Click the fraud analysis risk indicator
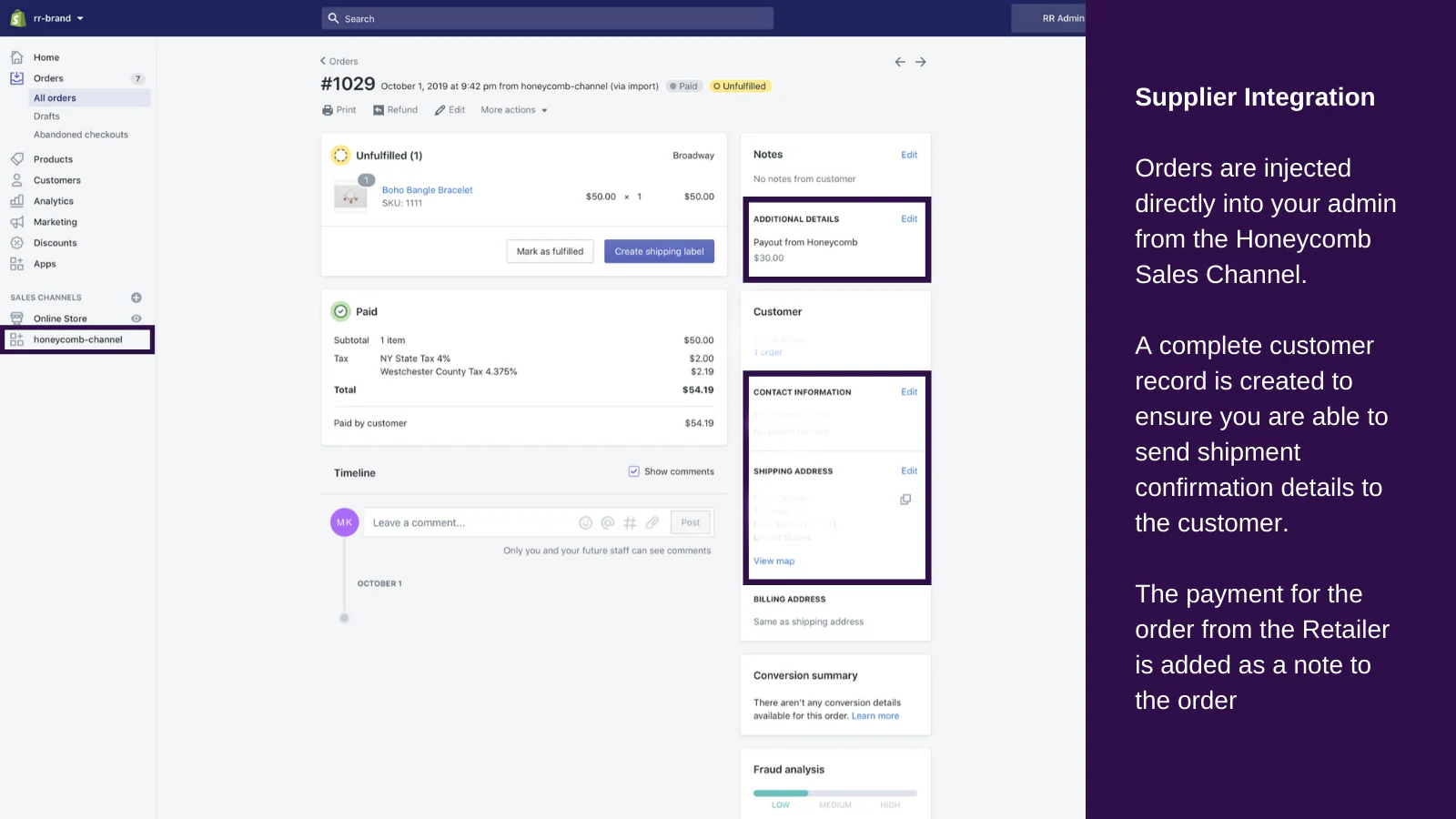The width and height of the screenshot is (1456, 819). 835,794
